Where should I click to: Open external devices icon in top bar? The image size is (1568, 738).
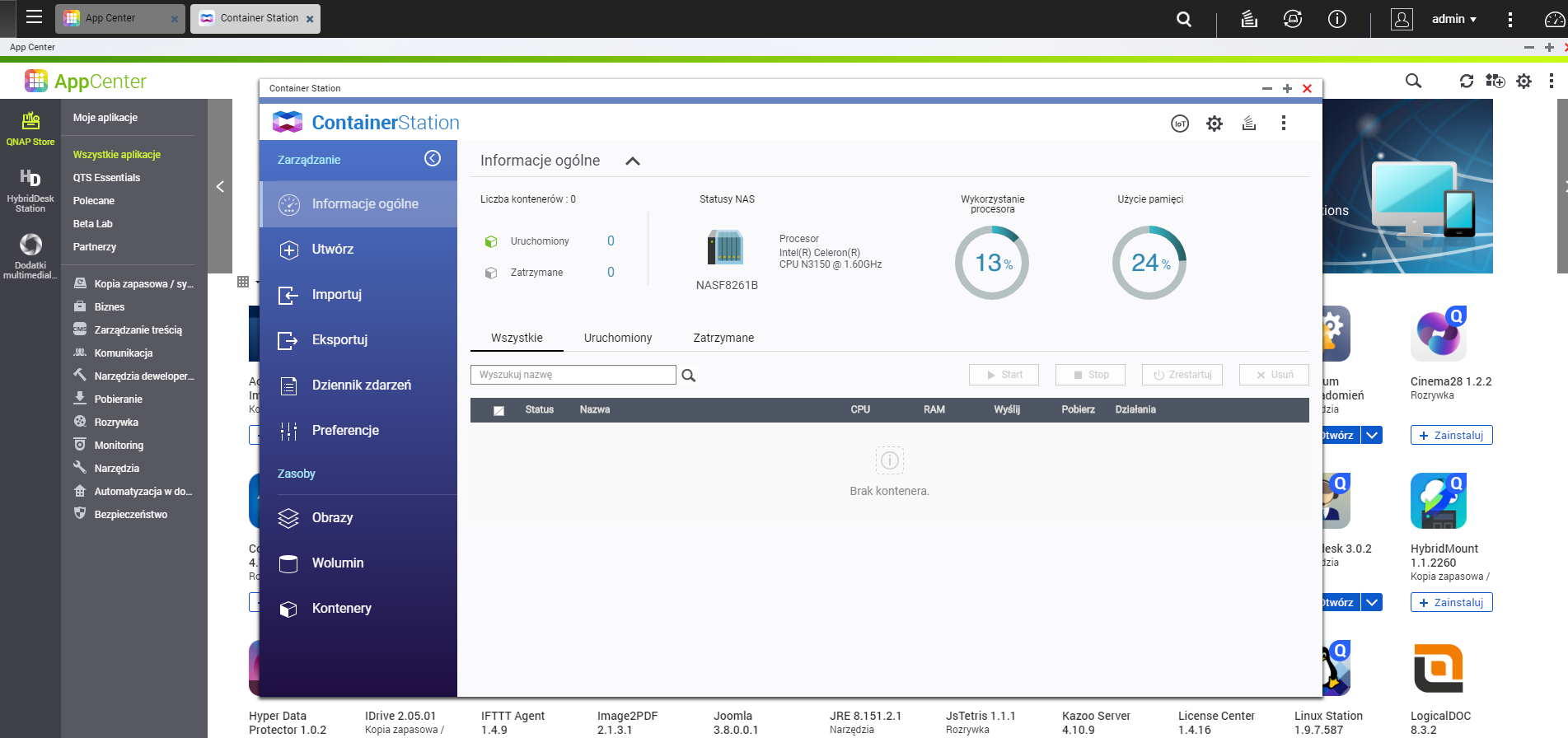pyautogui.click(x=1293, y=19)
